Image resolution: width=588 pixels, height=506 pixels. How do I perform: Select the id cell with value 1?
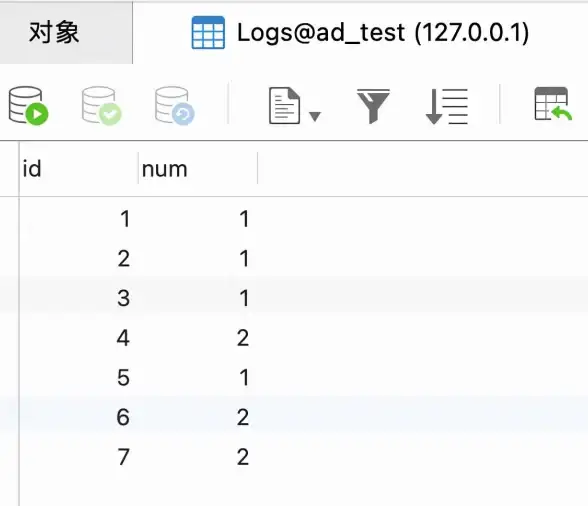pyautogui.click(x=79, y=218)
